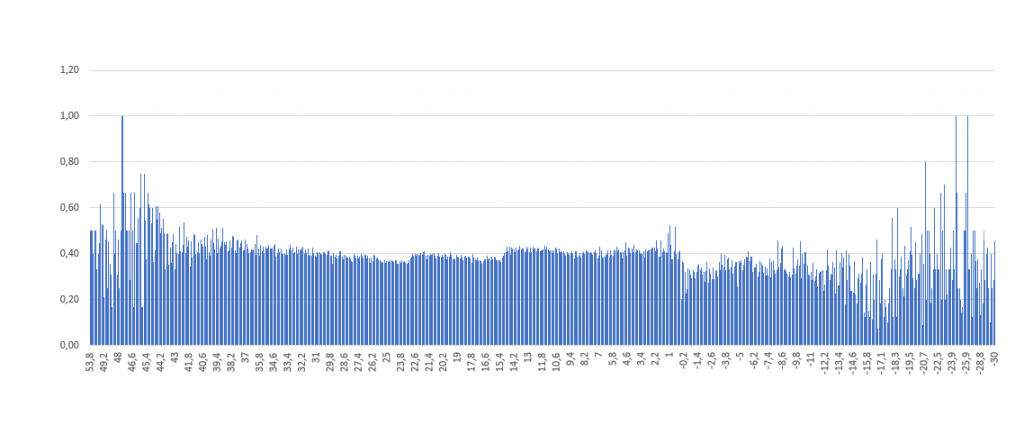Screen dimensions: 1024x434
Task: Select x-axis label 26,2
Action: point(372,362)
